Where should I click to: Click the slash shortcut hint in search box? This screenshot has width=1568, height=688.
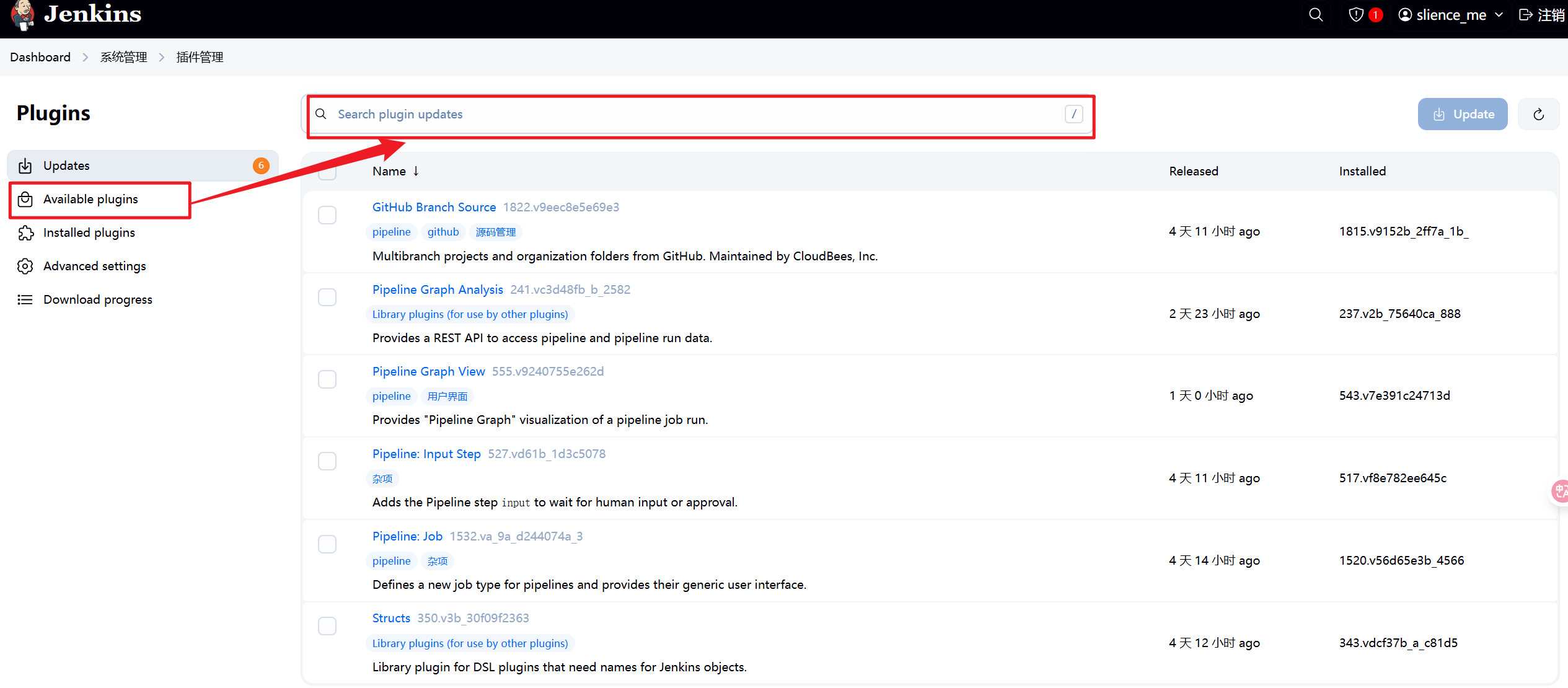(x=1073, y=114)
